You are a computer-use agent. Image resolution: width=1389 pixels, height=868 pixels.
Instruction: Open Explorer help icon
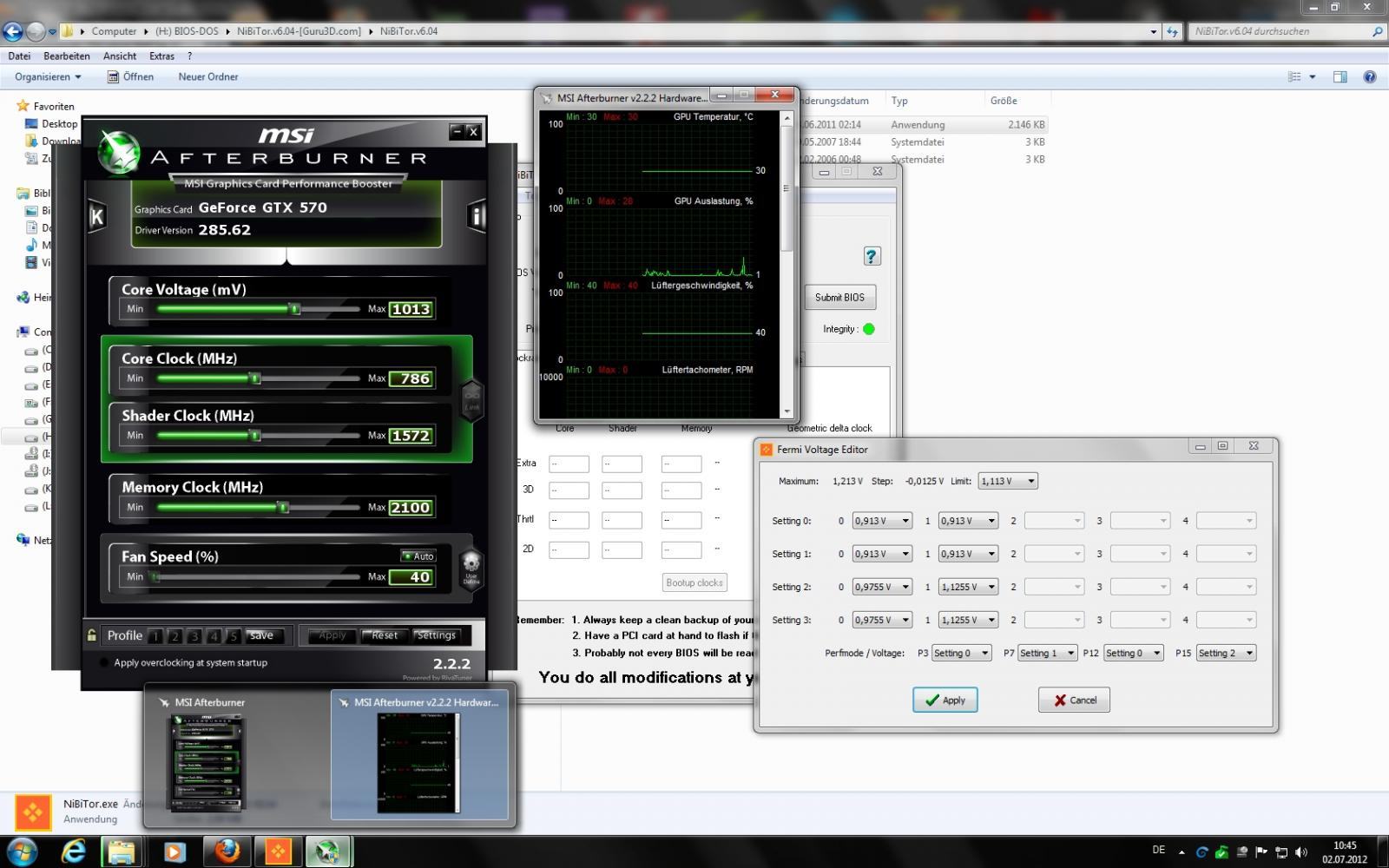(x=1369, y=76)
